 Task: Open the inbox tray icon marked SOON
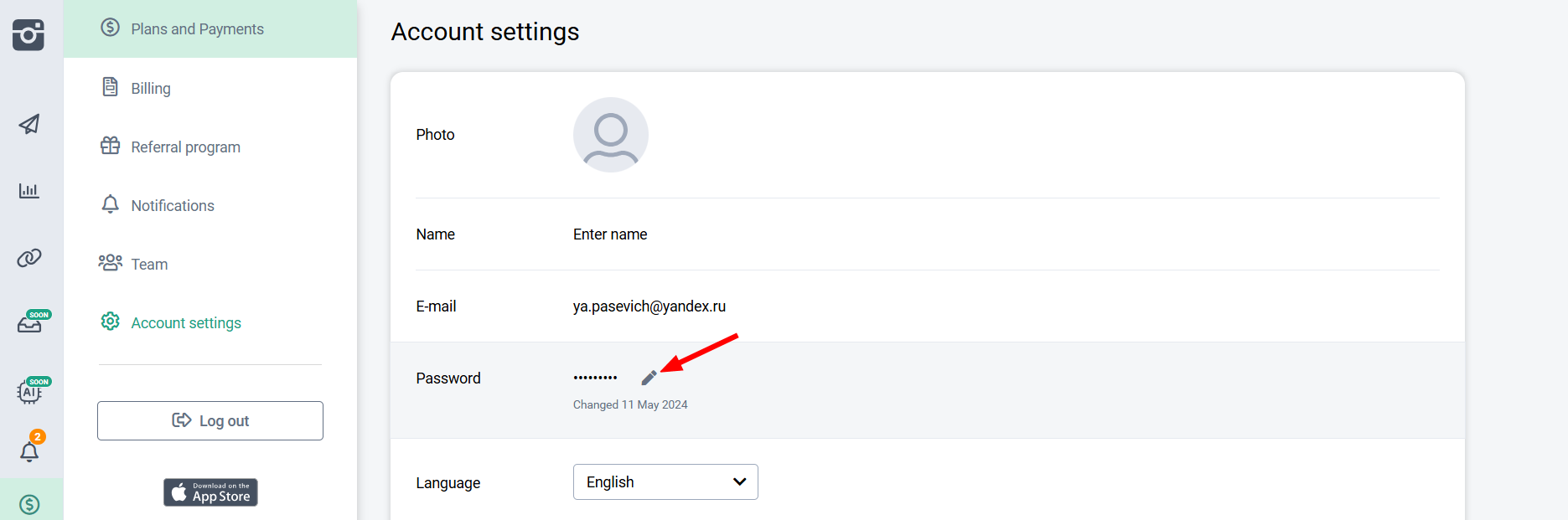(32, 322)
